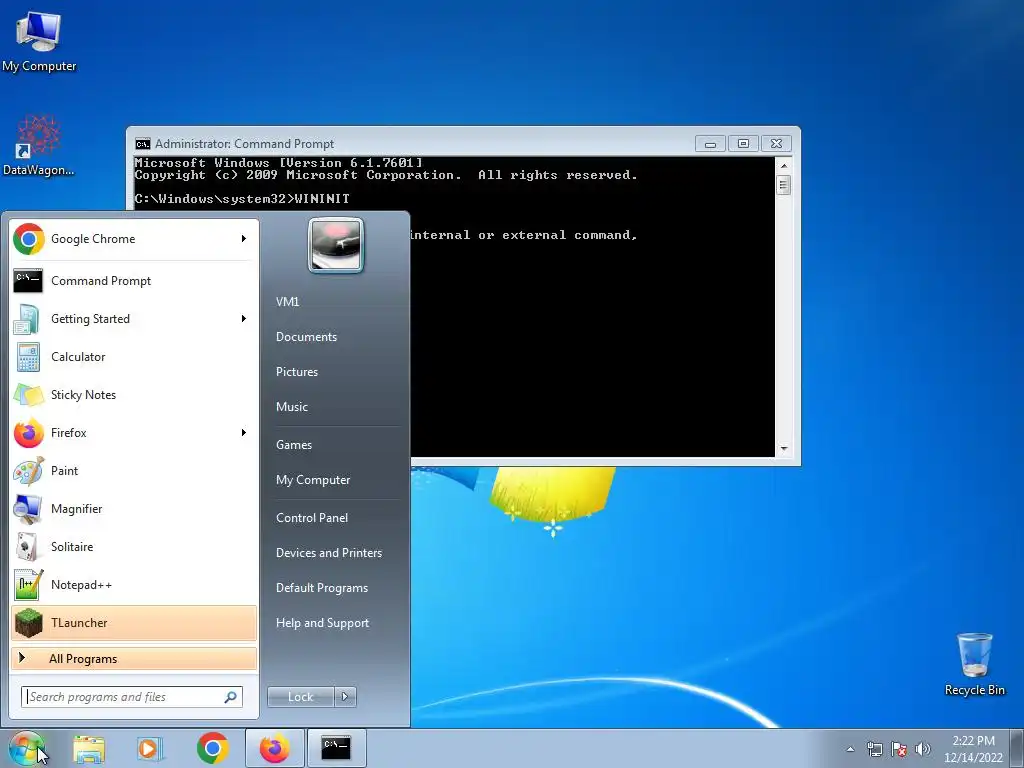Open shutdown options arrow next to Lock
The width and height of the screenshot is (1024, 768).
345,697
